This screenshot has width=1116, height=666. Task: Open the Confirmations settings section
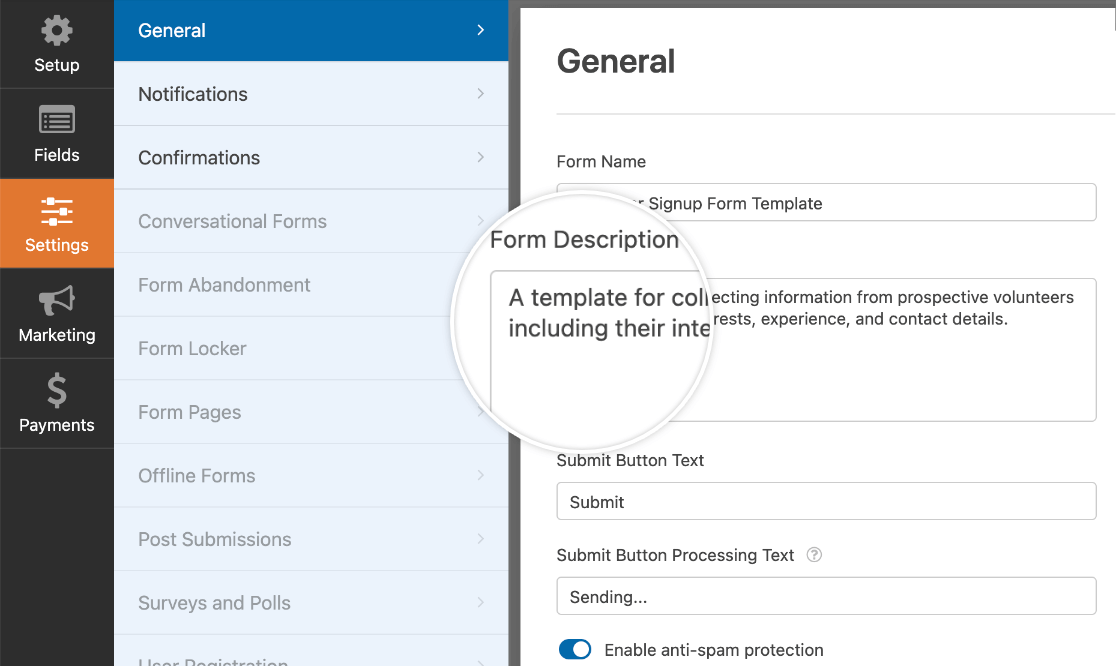(x=311, y=157)
